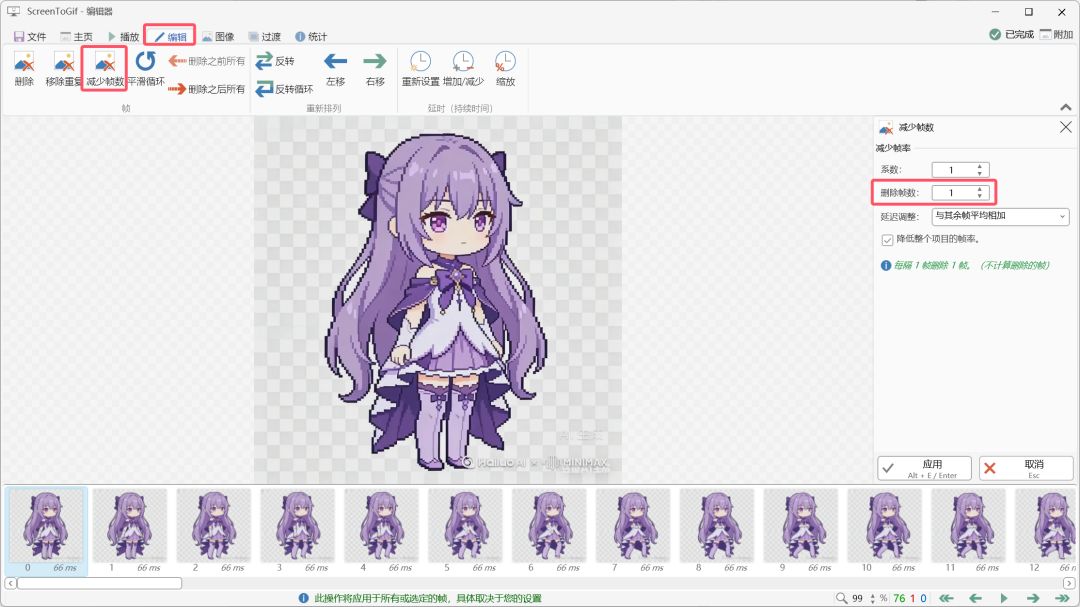
Task: Move frame left (左移)
Action: click(335, 69)
